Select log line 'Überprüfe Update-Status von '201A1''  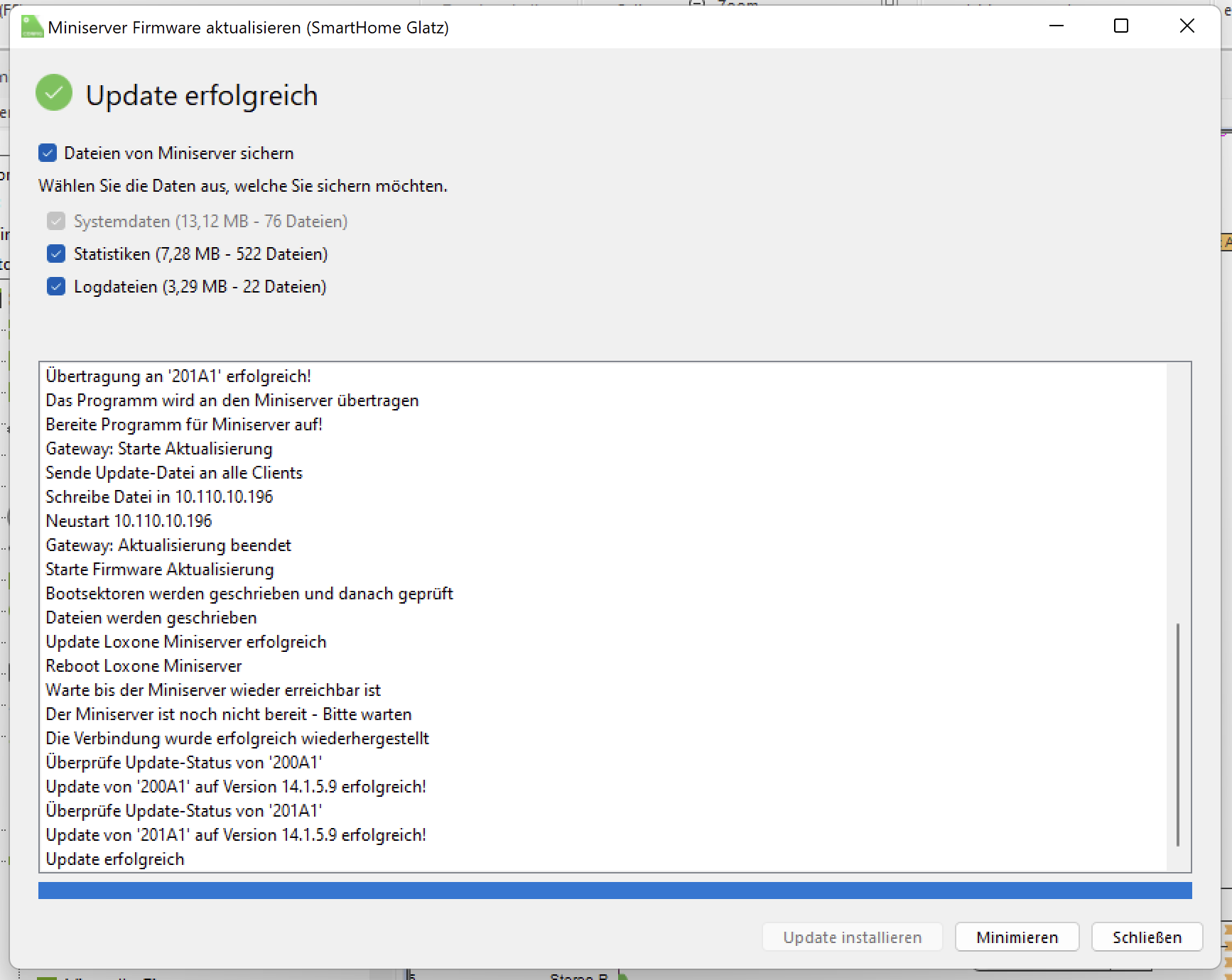[184, 810]
